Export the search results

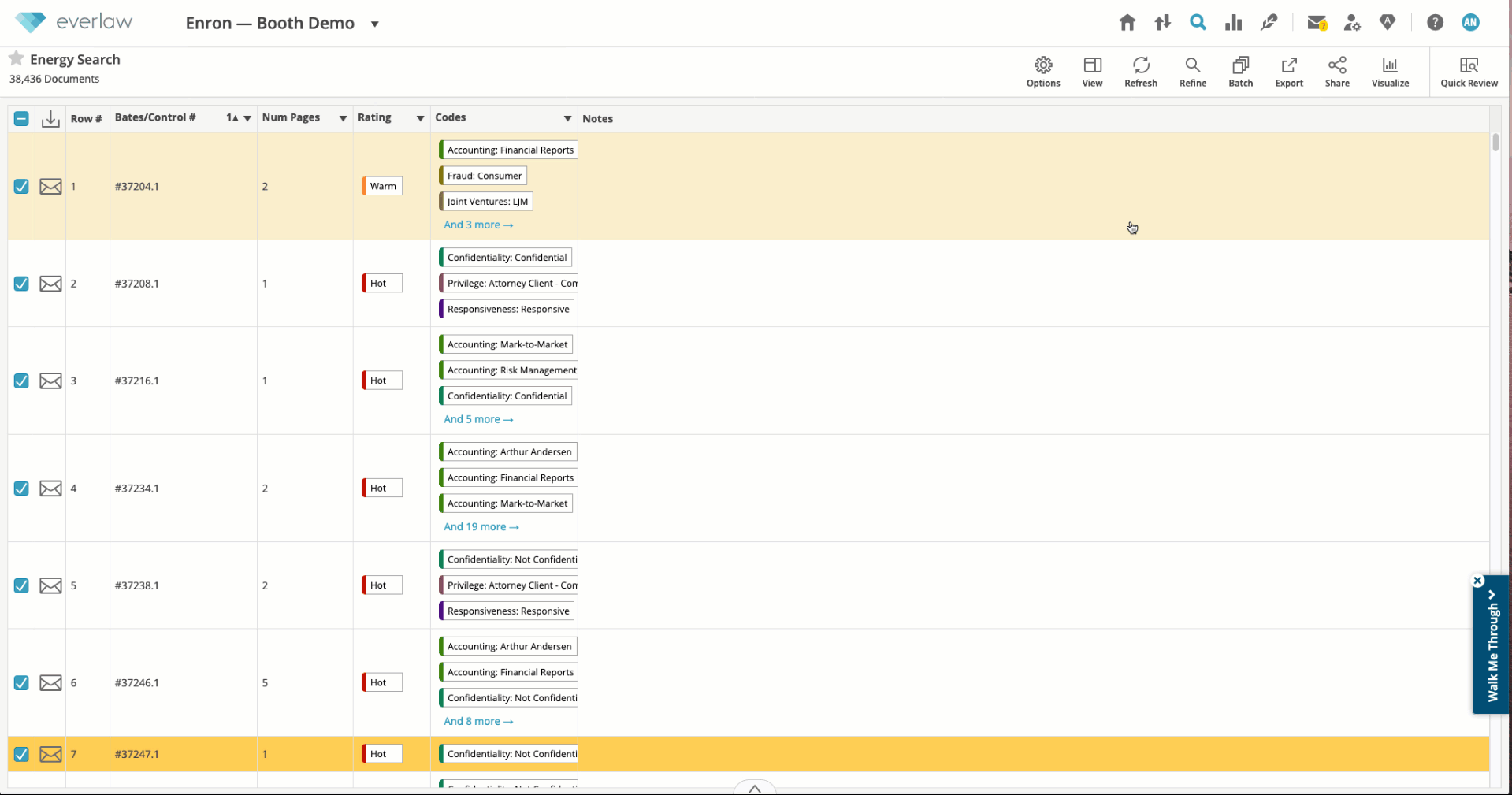pos(1289,72)
